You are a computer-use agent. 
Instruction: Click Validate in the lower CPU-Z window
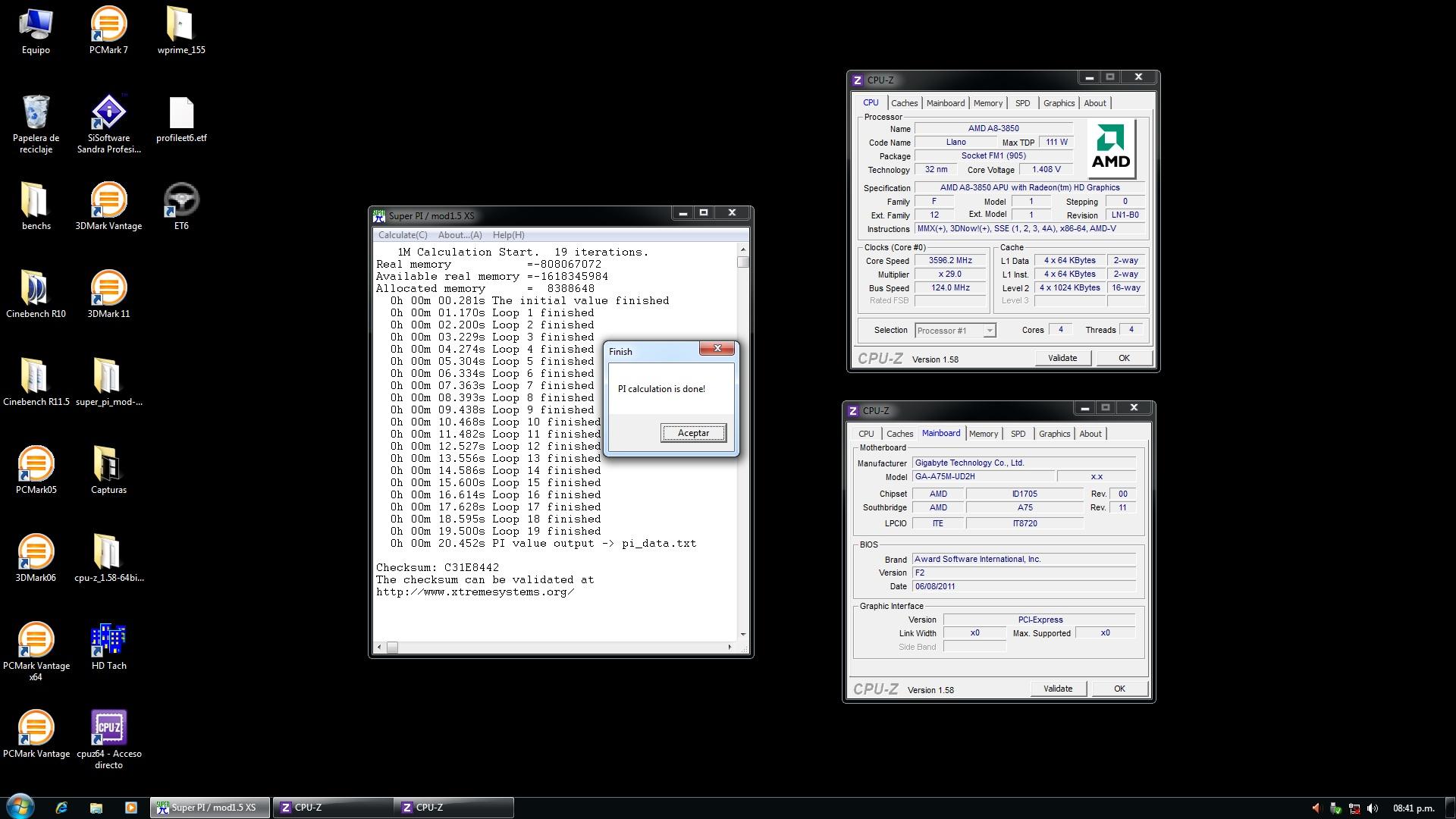click(x=1057, y=689)
